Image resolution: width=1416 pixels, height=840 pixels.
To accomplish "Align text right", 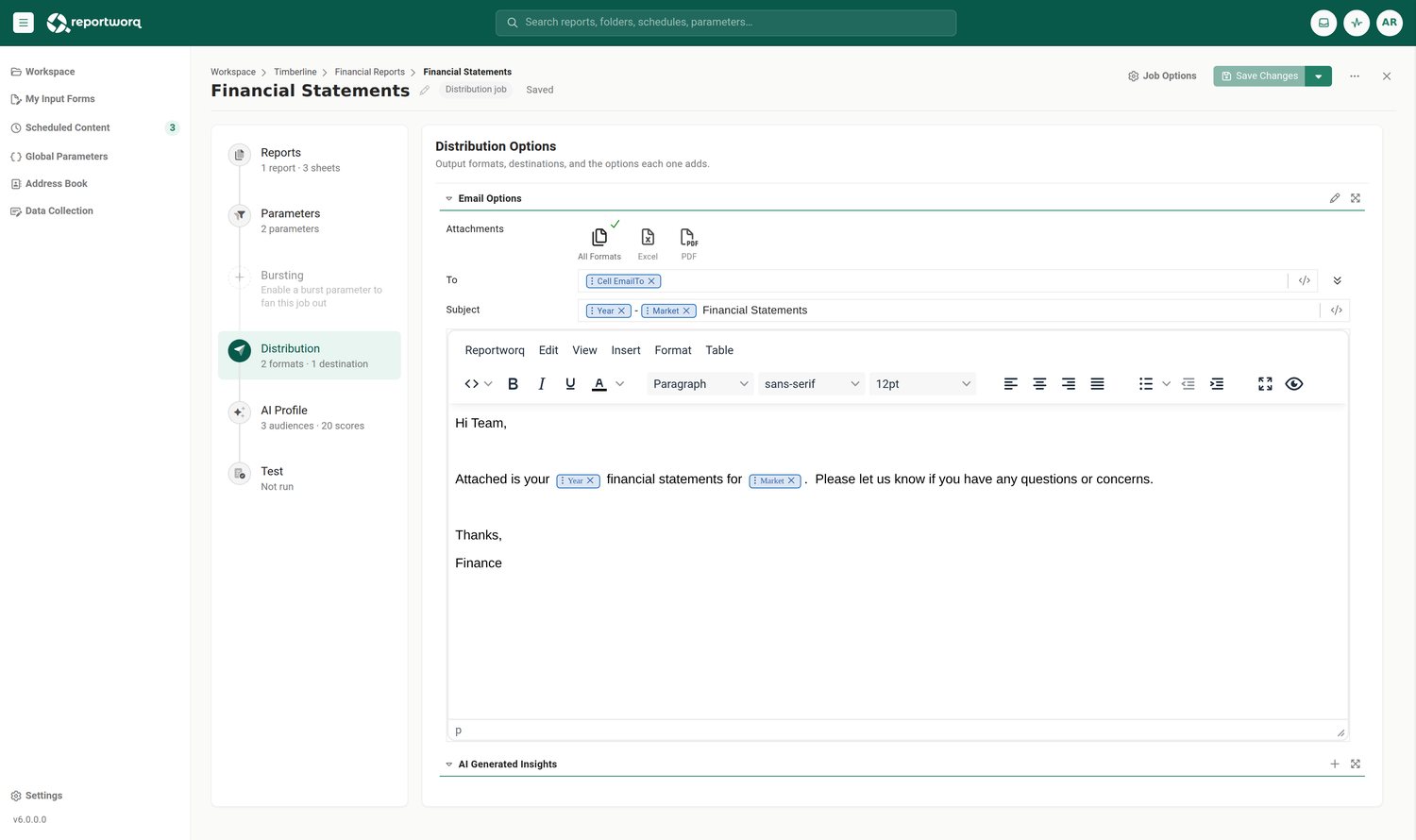I will coord(1069,384).
